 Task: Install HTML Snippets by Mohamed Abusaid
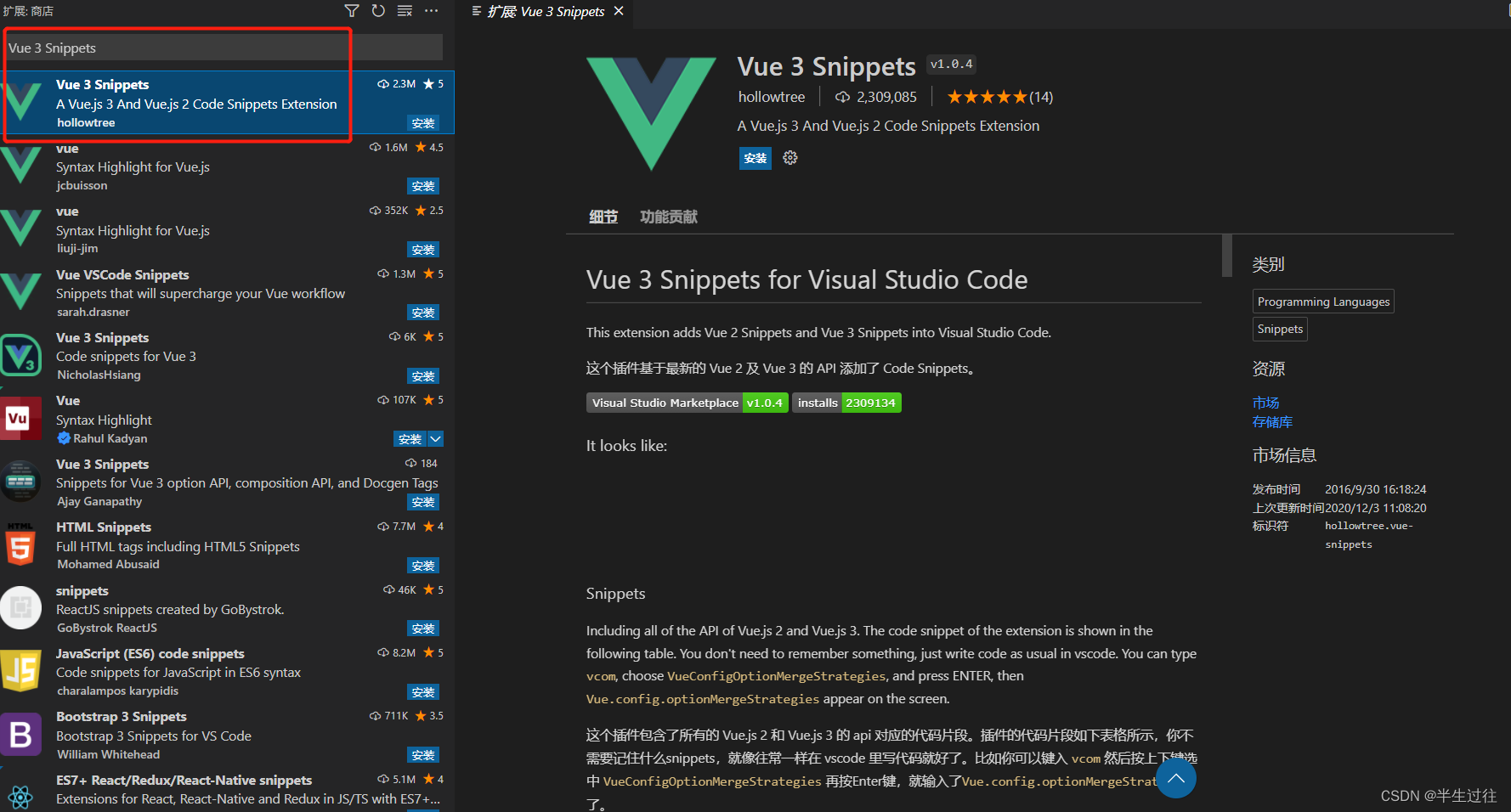coord(423,566)
